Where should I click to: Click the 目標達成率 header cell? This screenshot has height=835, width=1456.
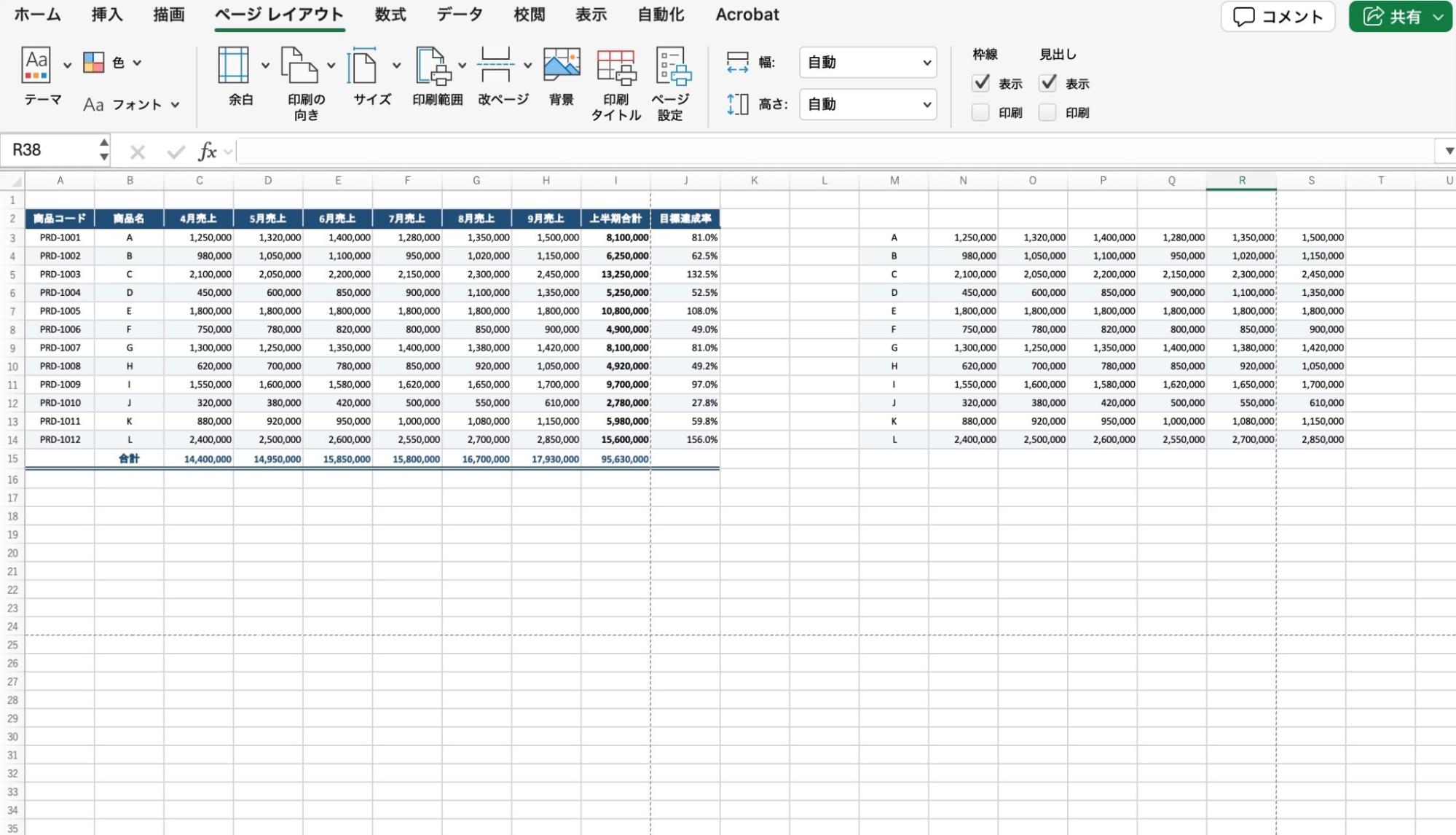tap(685, 219)
